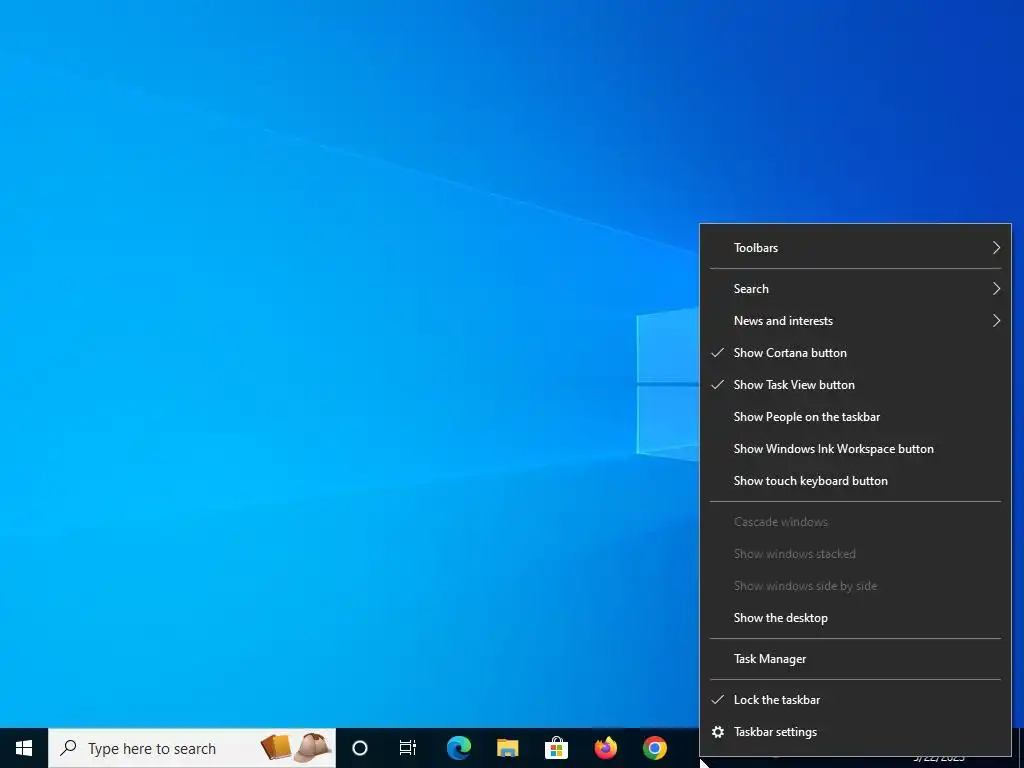Launch Google Chrome from the taskbar
1024x768 pixels.
(654, 748)
